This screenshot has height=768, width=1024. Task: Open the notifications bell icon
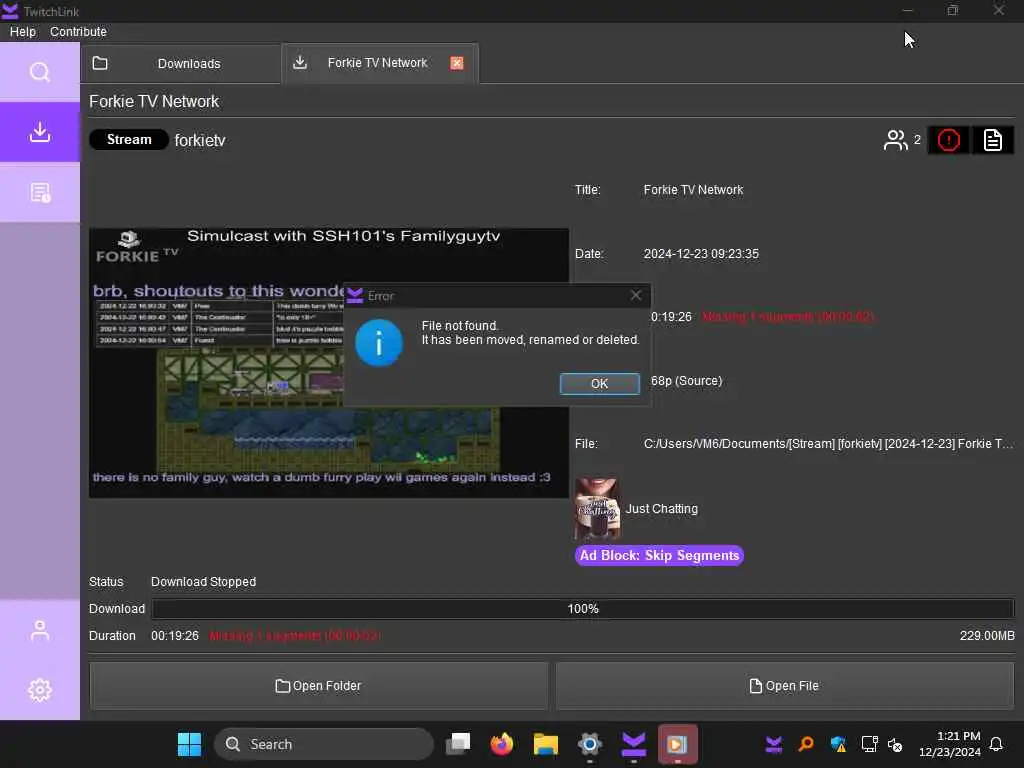point(996,744)
